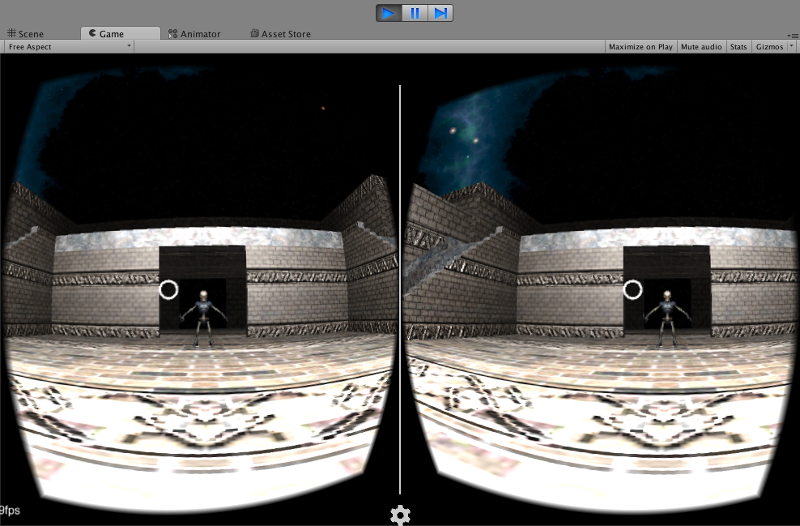Open the Free Aspect dropdown
Image resolution: width=800 pixels, height=526 pixels.
coord(69,46)
